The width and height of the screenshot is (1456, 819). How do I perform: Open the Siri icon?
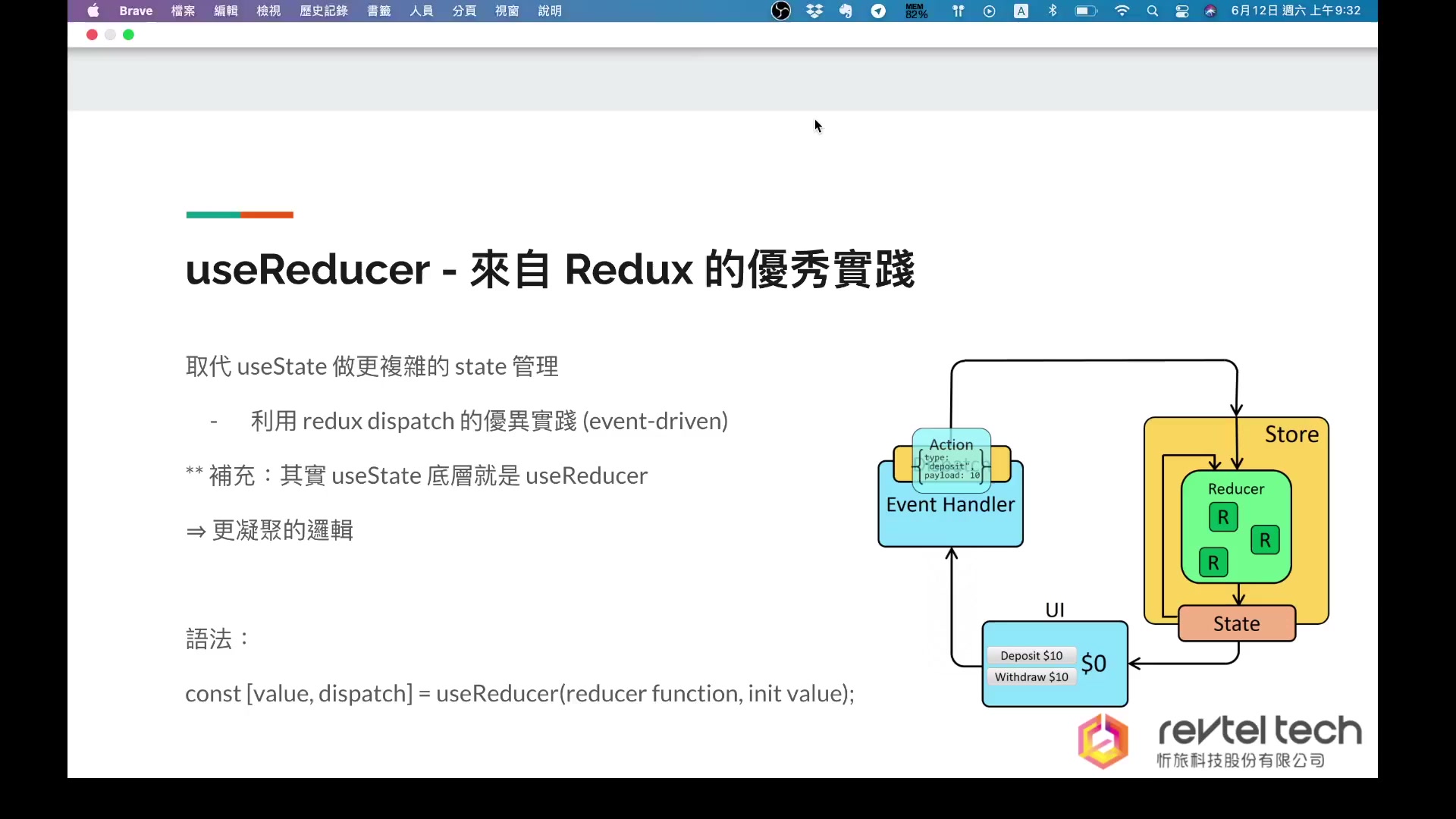(1210, 11)
